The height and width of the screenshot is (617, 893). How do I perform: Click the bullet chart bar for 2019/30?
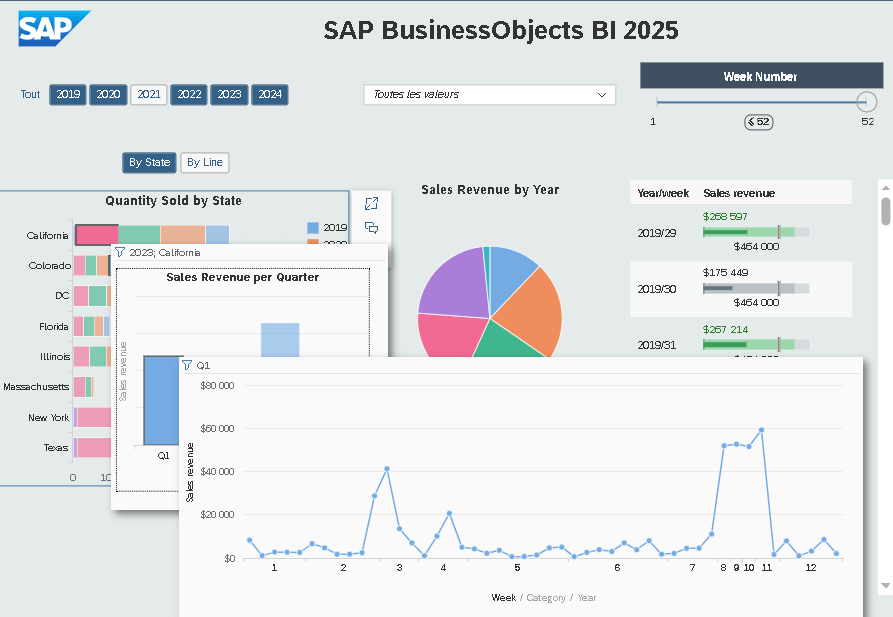pyautogui.click(x=756, y=288)
